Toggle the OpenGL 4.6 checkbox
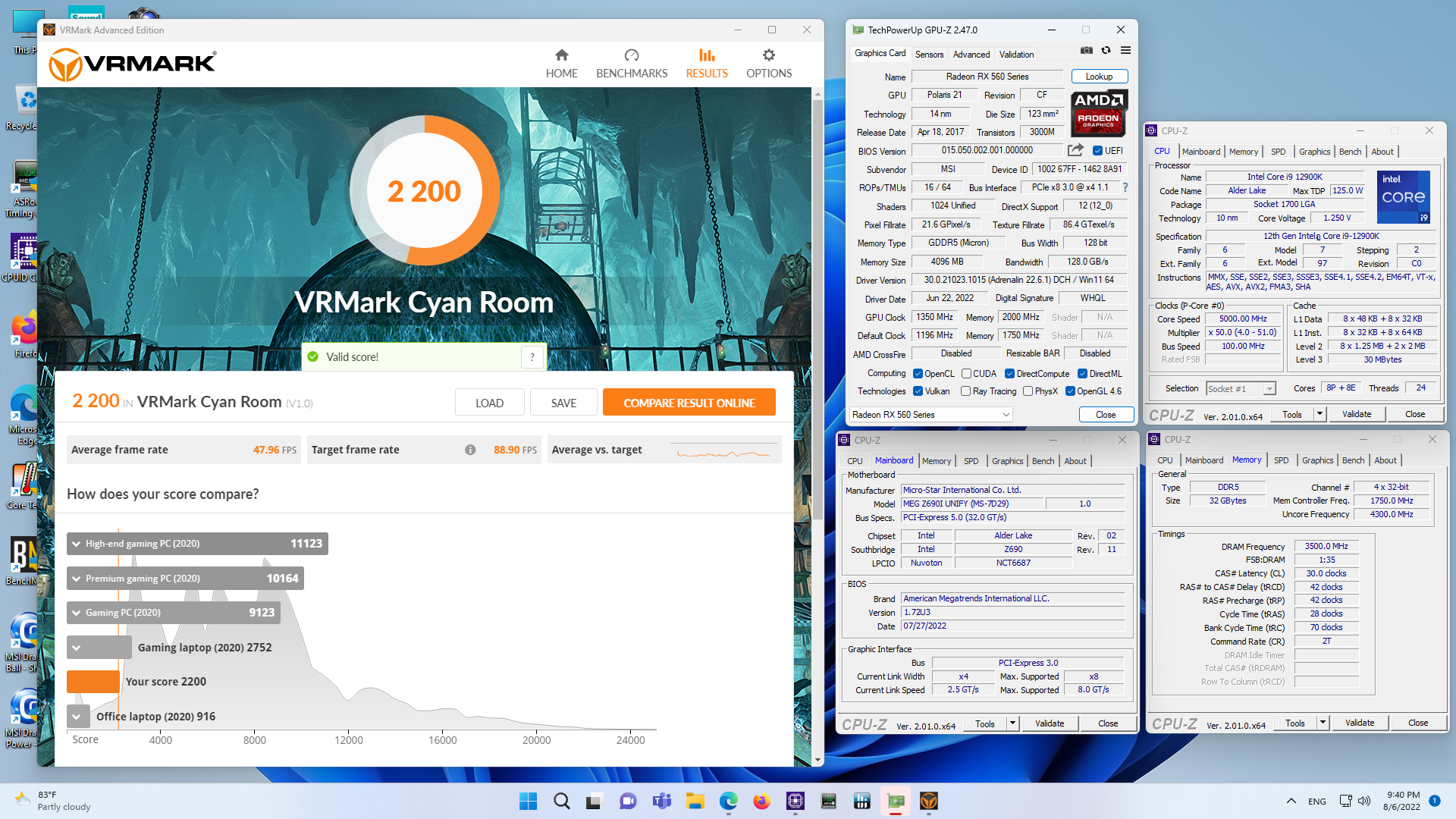 pos(1071,391)
